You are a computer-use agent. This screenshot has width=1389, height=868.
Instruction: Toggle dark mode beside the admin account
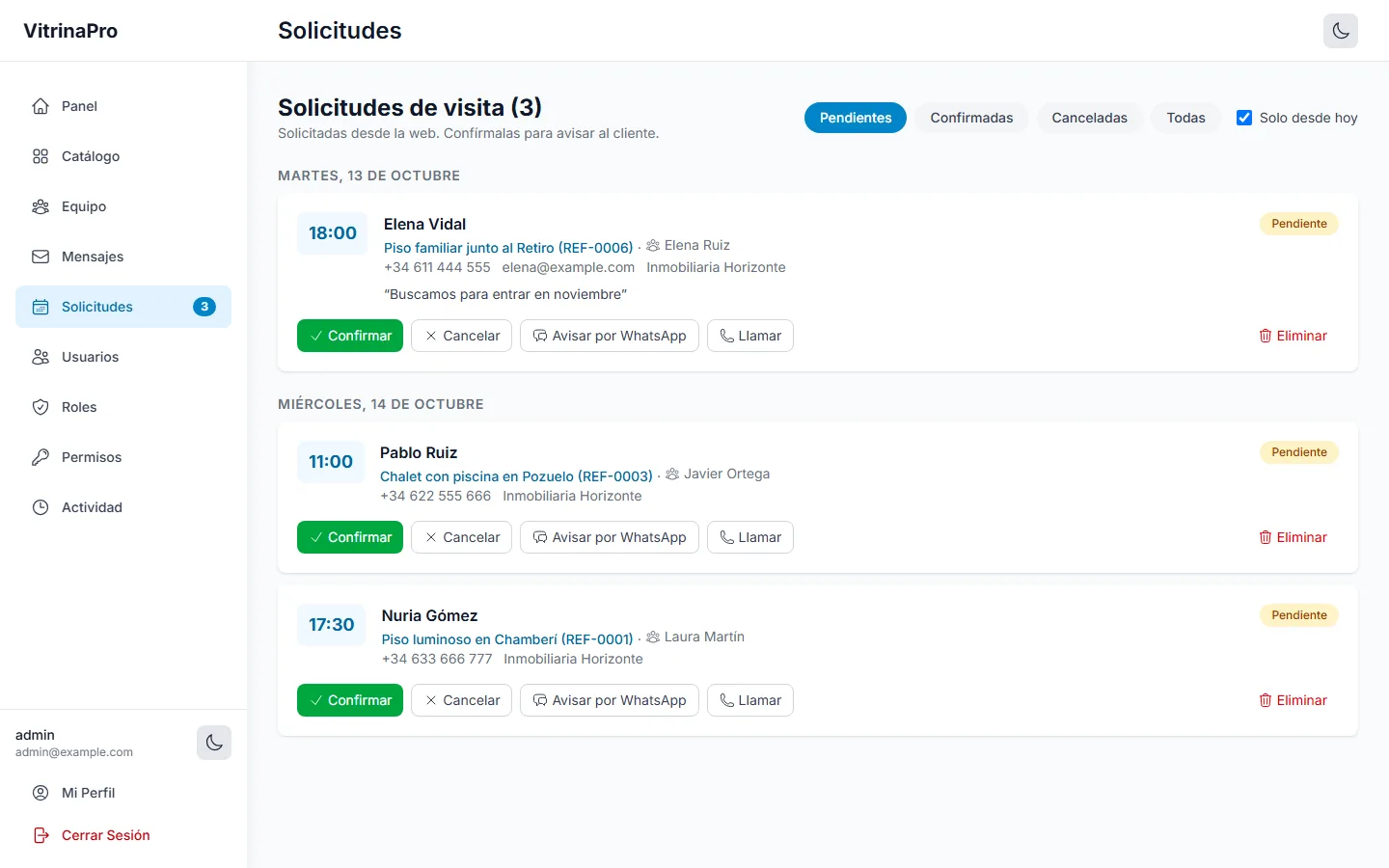pyautogui.click(x=214, y=743)
